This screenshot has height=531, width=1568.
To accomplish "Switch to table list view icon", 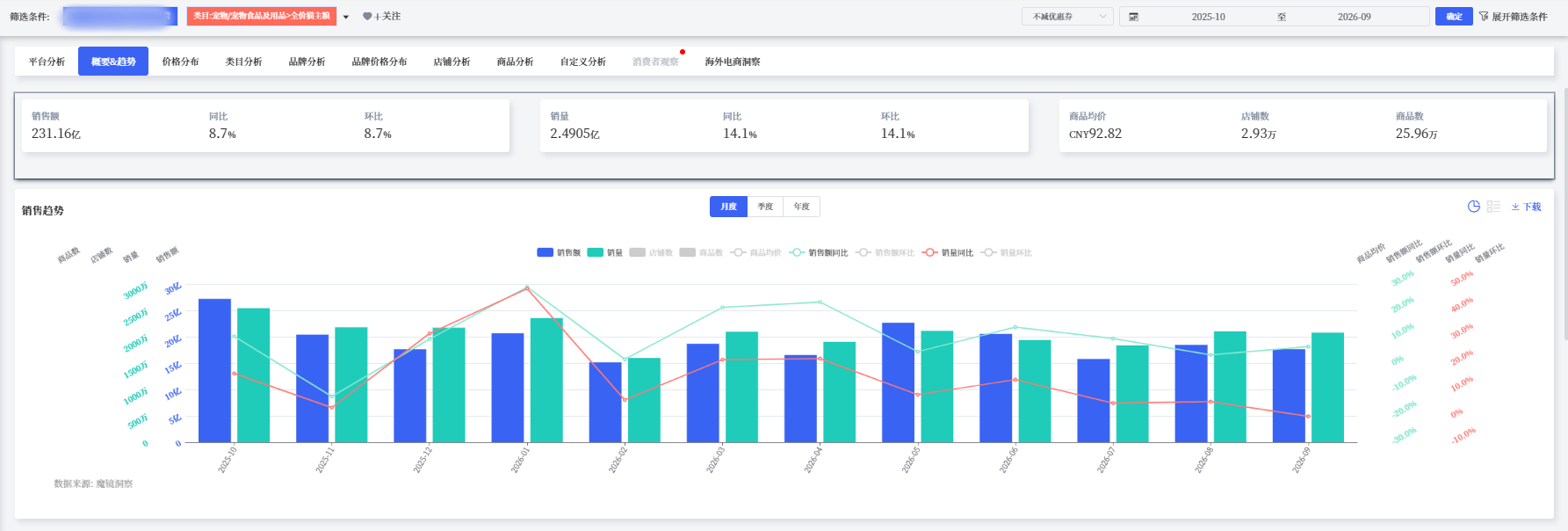I will [1493, 207].
